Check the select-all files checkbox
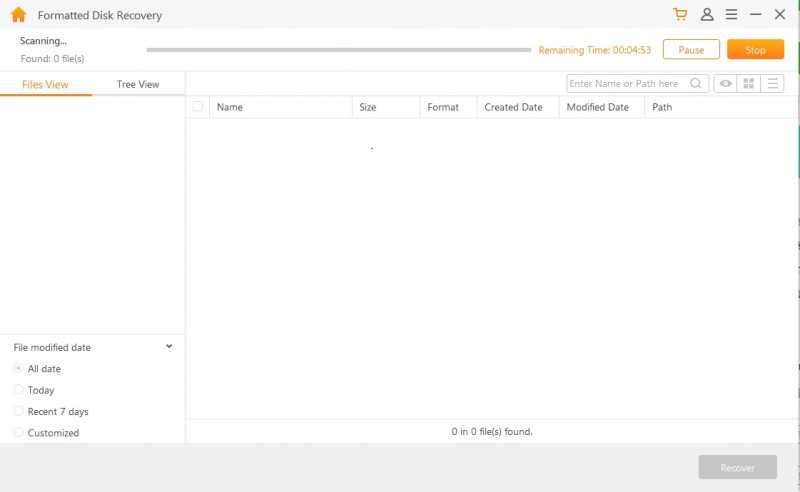The image size is (800, 492). click(197, 107)
